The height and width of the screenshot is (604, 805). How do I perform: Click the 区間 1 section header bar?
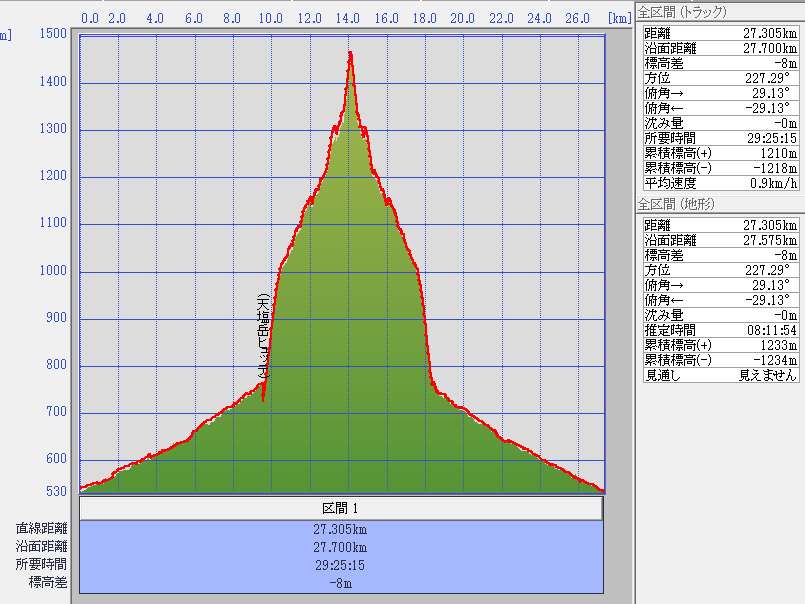point(340,508)
